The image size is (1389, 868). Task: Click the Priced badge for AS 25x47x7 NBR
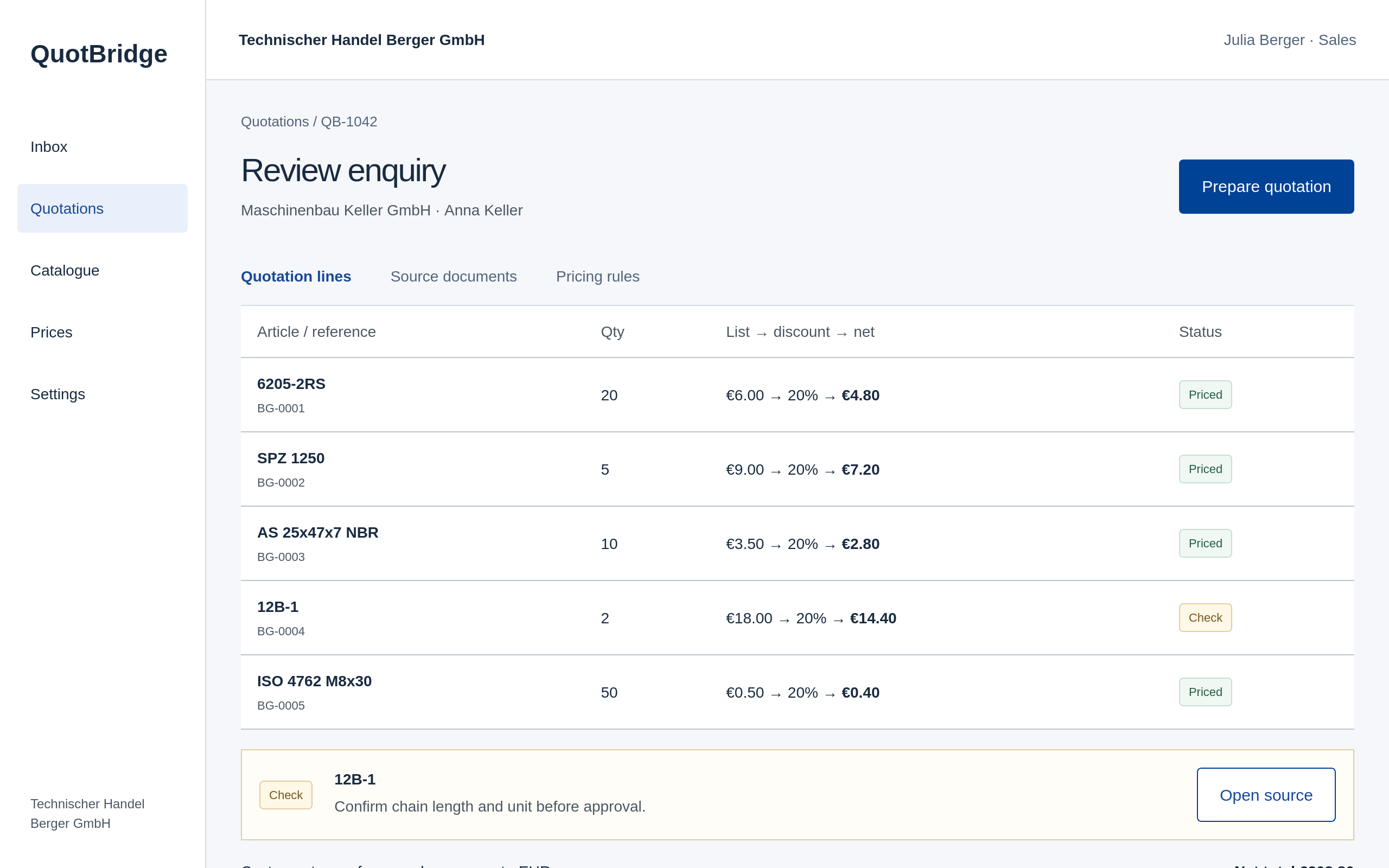click(x=1205, y=544)
